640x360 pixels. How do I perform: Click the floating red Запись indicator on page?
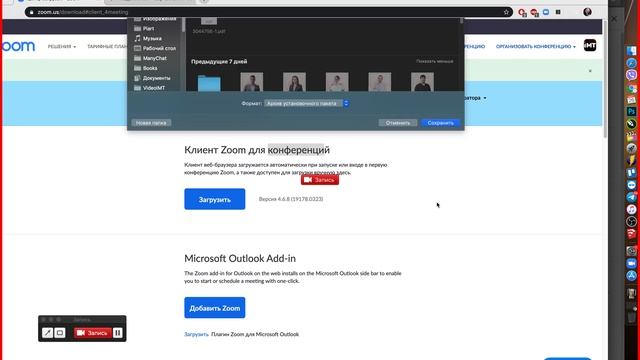[320, 180]
